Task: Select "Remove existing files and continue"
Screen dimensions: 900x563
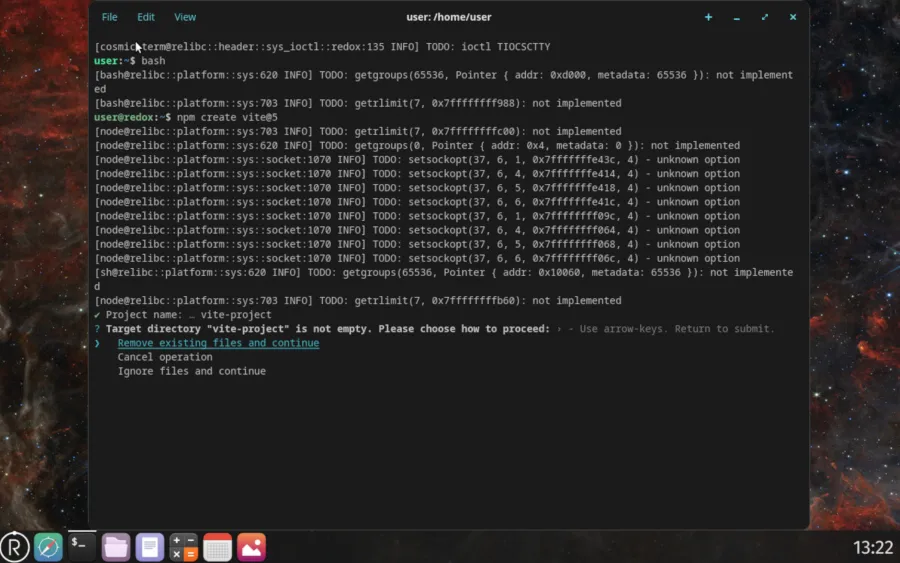Action: (x=218, y=343)
